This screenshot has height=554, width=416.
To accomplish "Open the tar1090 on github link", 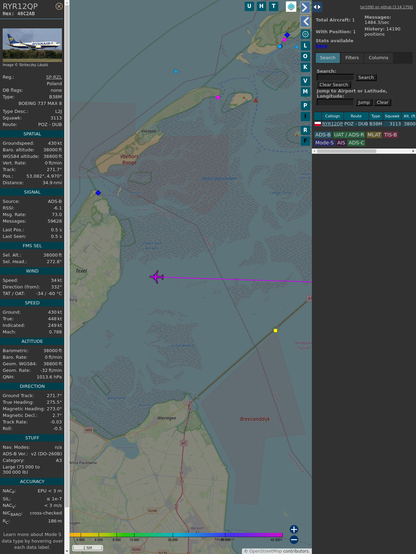I will [x=386, y=7].
